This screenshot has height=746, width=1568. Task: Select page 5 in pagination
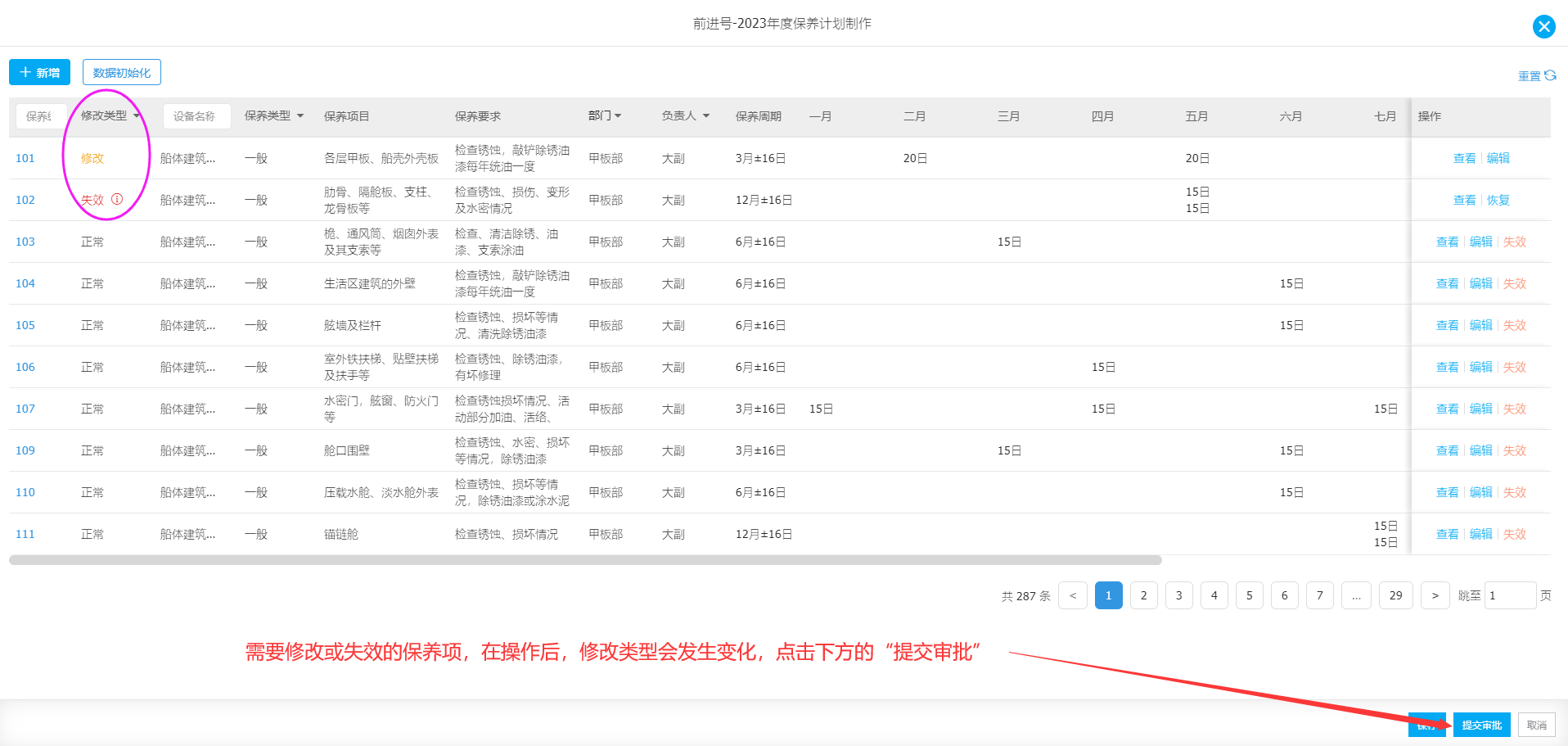coord(1249,595)
